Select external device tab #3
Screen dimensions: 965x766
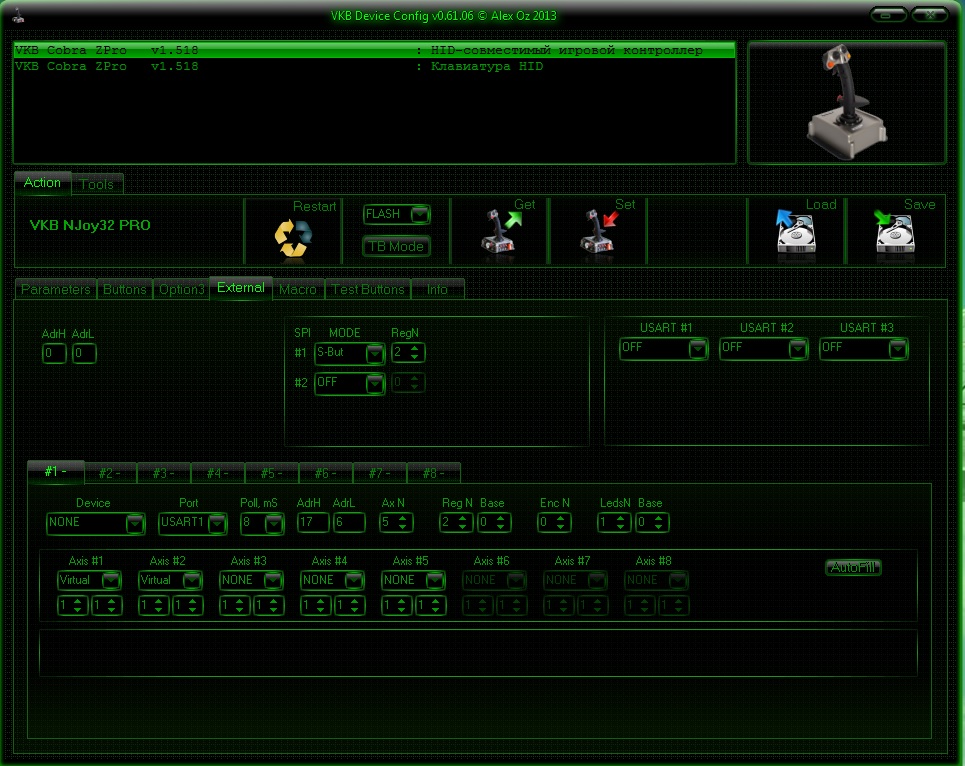tap(164, 473)
